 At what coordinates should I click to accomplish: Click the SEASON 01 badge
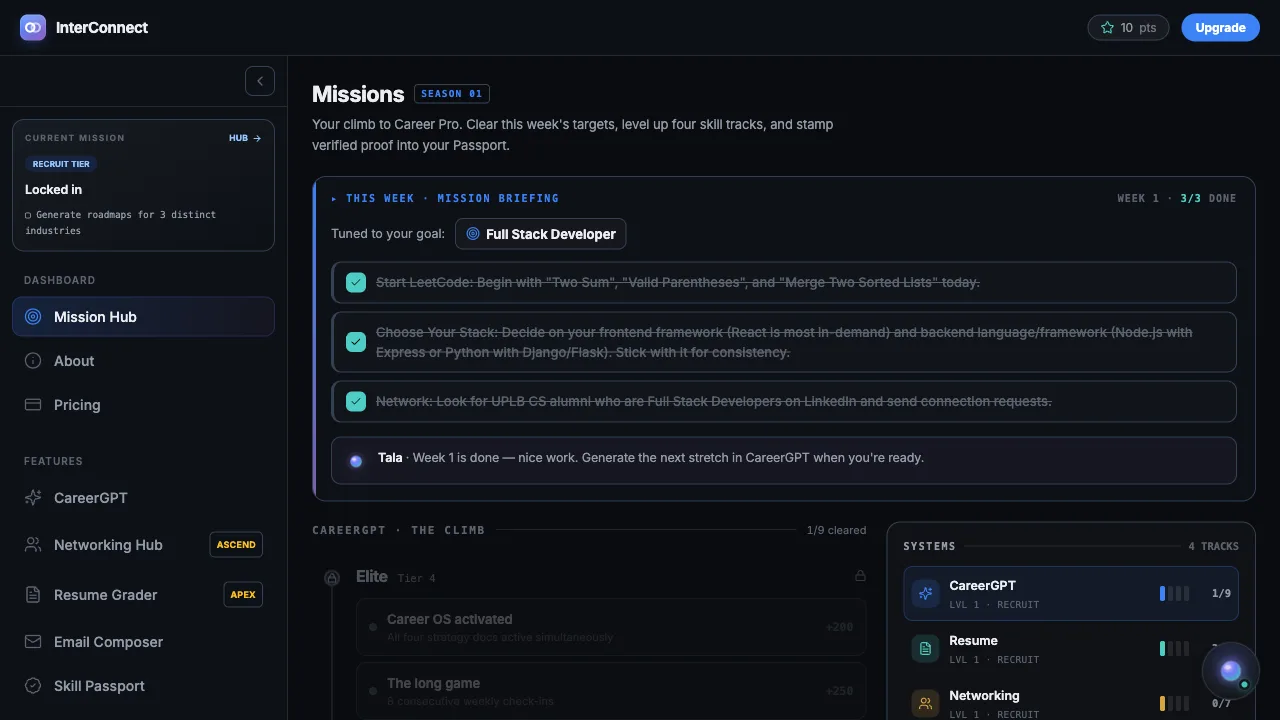click(452, 94)
